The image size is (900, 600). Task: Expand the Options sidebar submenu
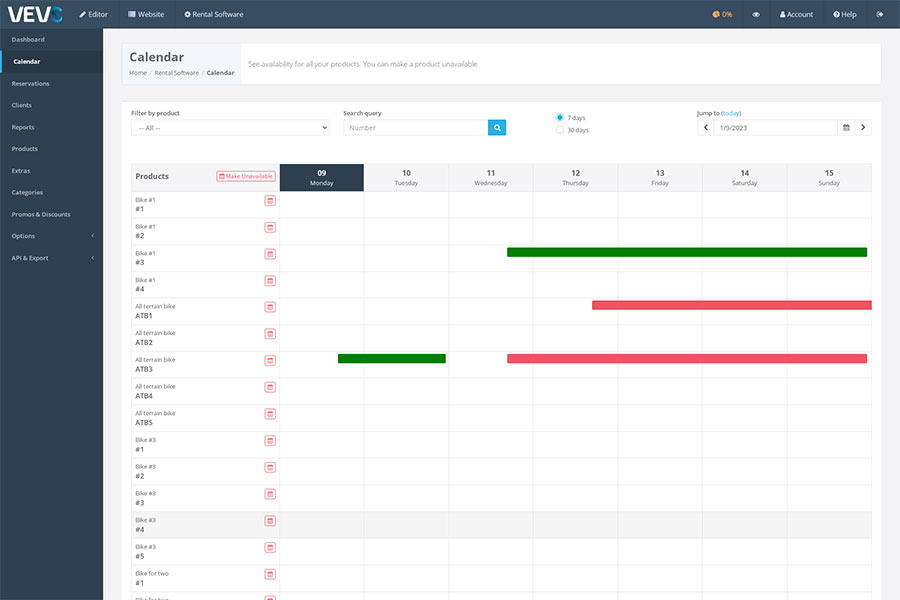[52, 236]
